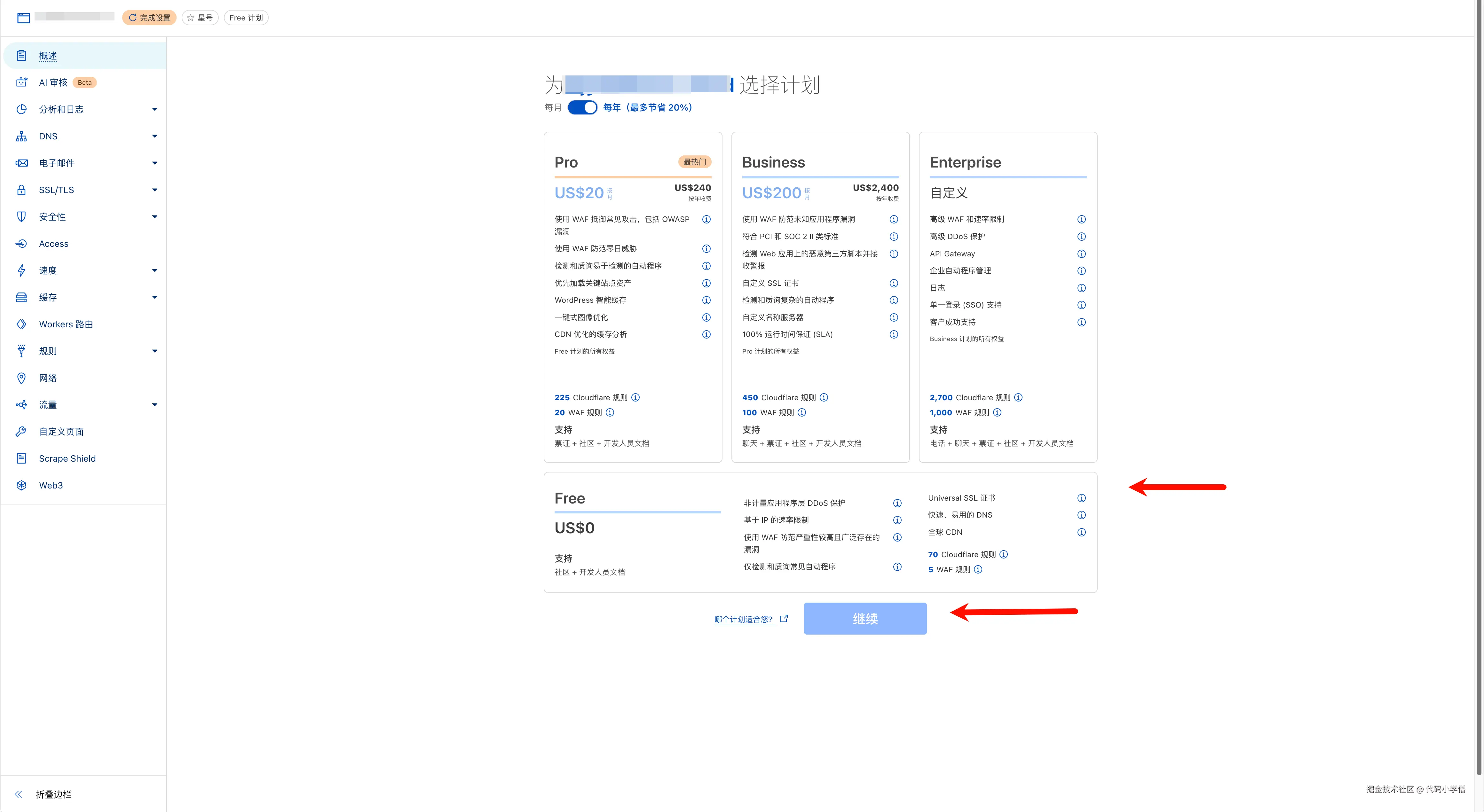Click info icon beside WordPress 智能缓存
Viewport: 1484px width, 812px height.
click(706, 300)
